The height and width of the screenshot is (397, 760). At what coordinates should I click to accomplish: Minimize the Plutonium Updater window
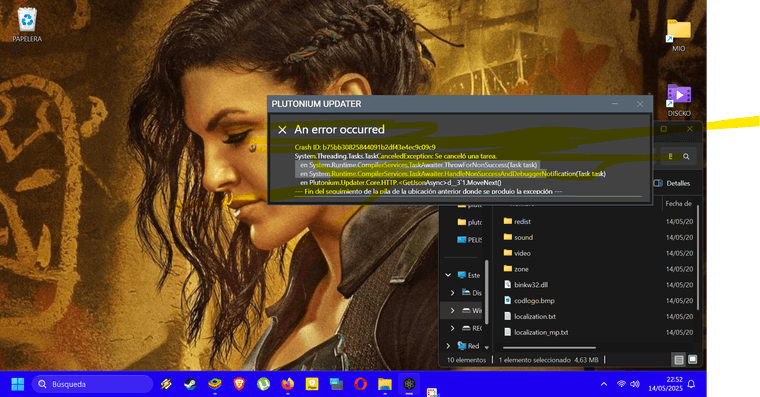[x=615, y=104]
